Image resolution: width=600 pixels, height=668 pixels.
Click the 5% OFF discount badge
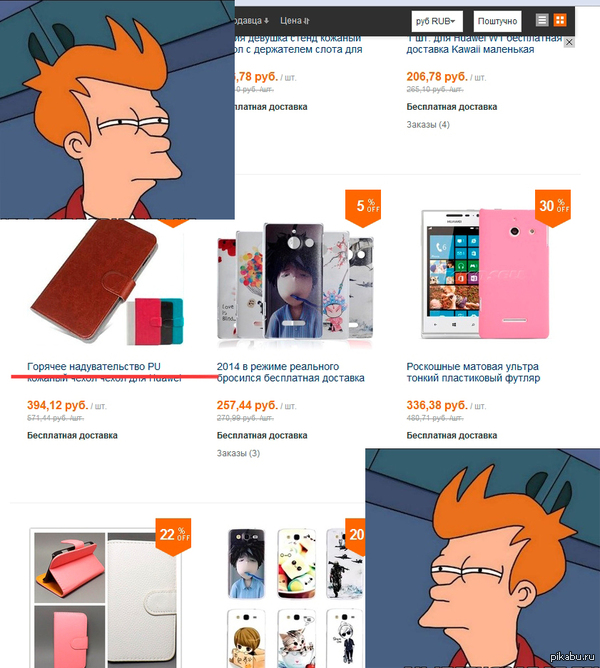363,208
